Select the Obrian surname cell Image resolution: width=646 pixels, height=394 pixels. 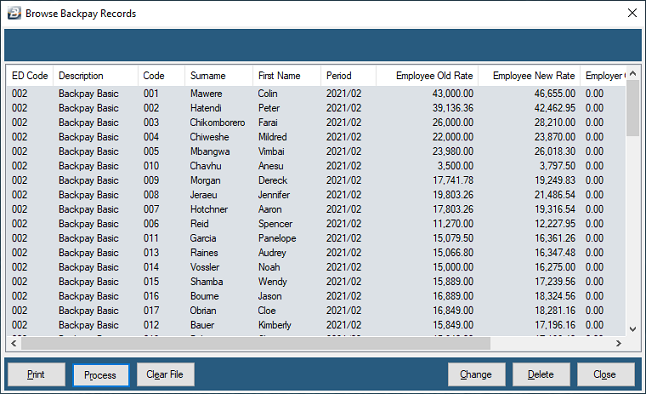click(203, 310)
